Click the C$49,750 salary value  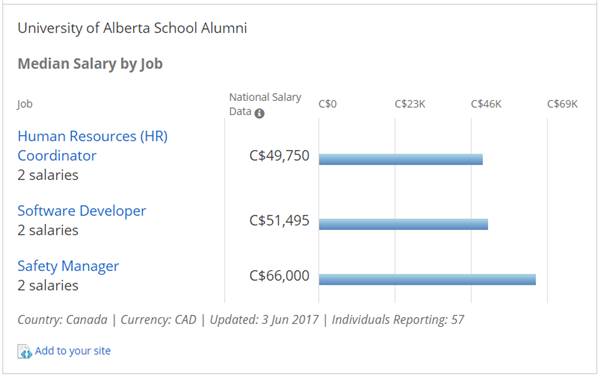pos(279,156)
